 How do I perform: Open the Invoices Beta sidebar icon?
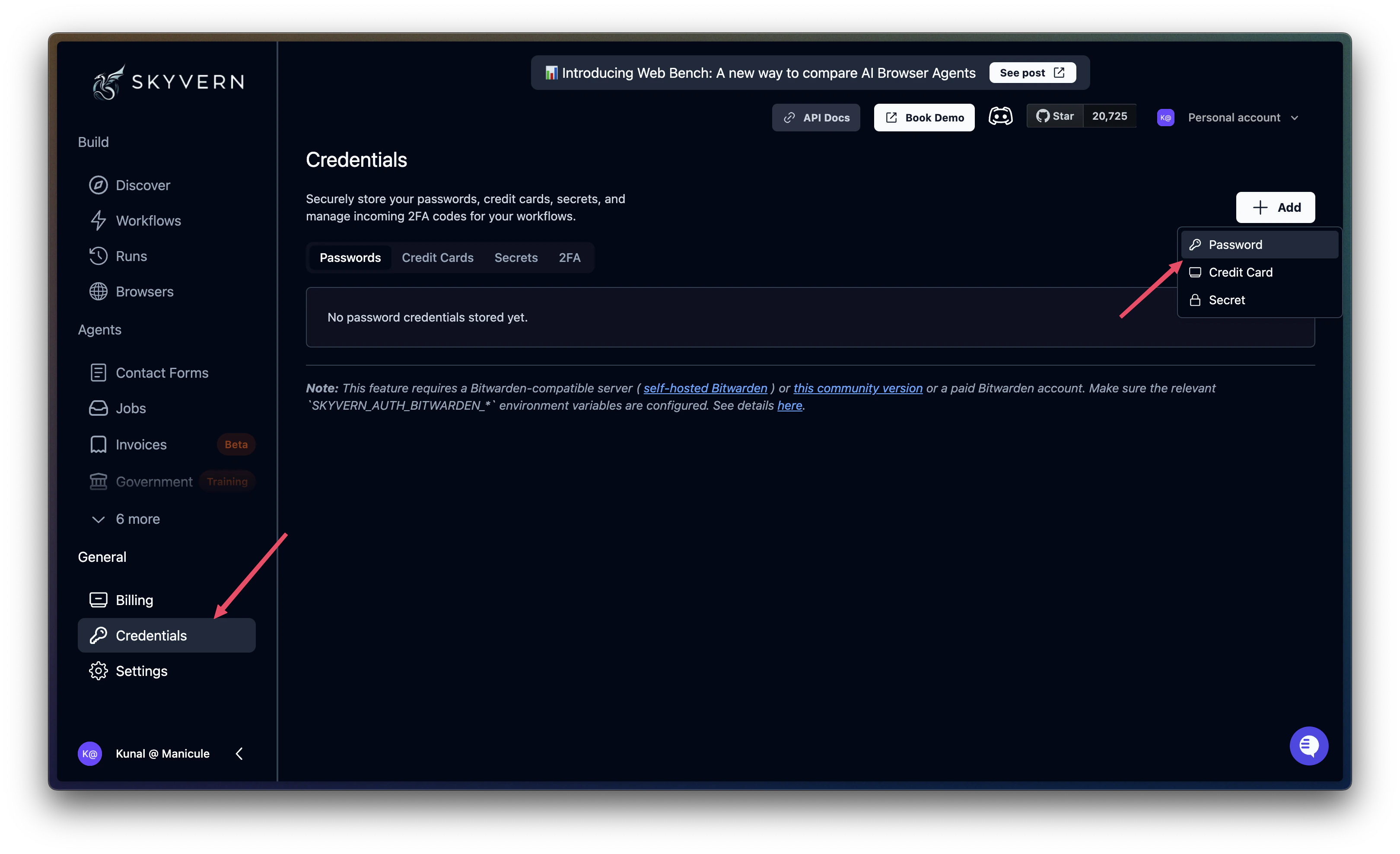(x=98, y=444)
